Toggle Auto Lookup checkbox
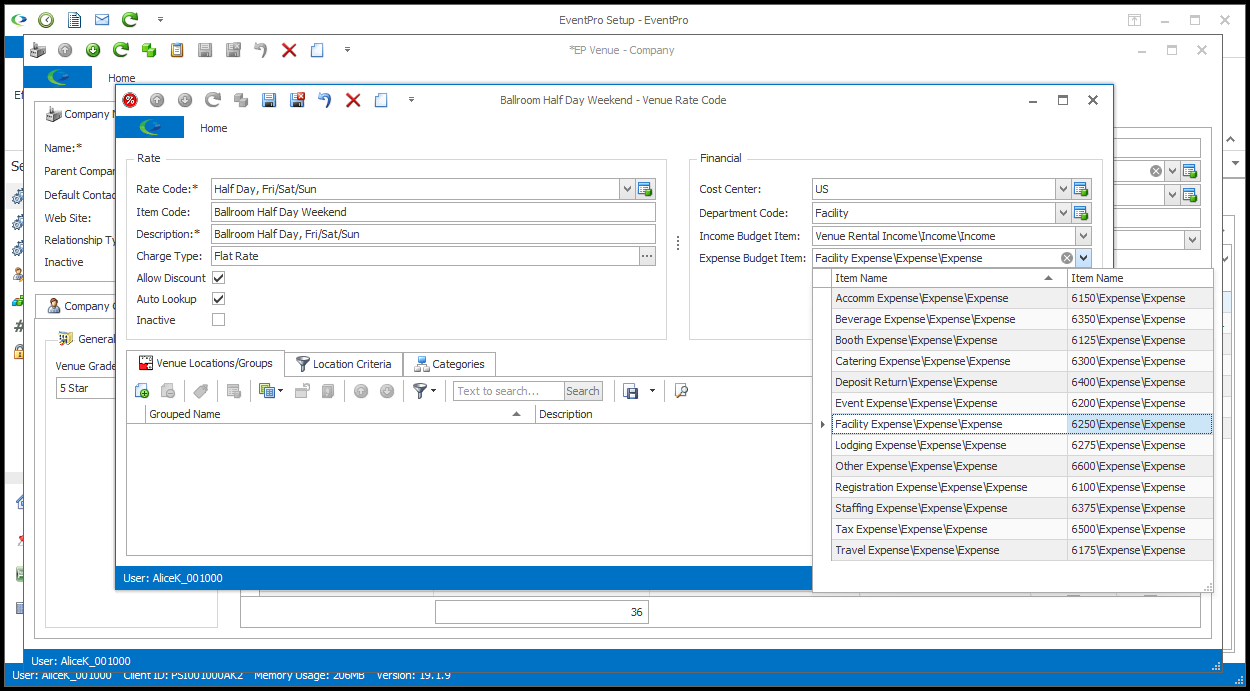 pos(218,299)
